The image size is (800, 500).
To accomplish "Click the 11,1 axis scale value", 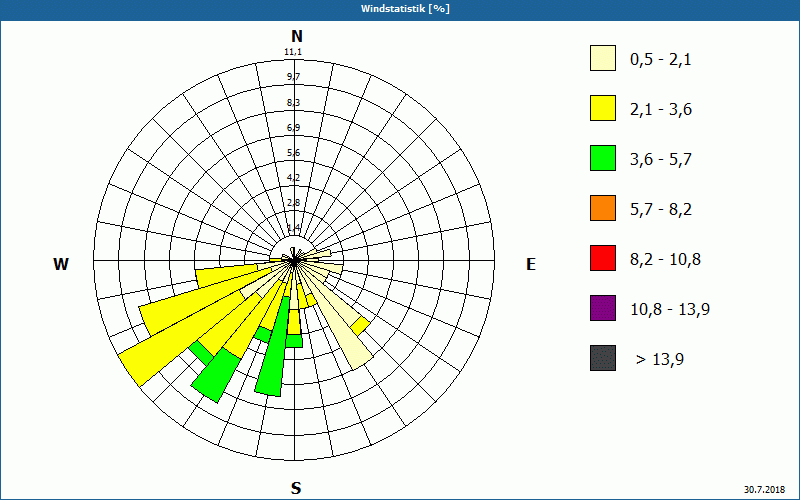I will click(x=293, y=52).
